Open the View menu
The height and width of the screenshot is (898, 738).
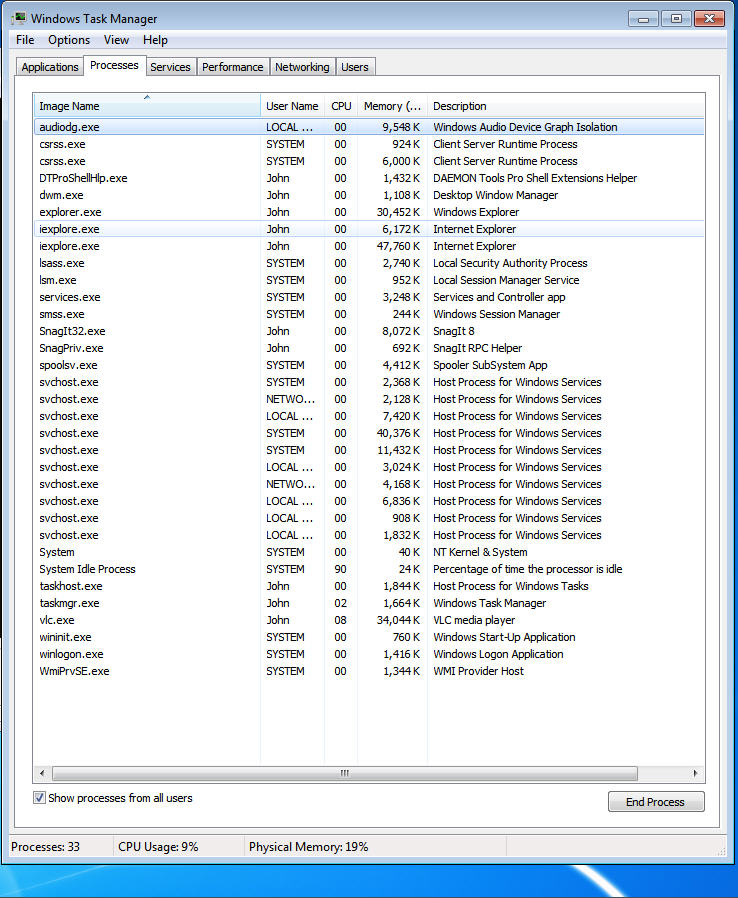116,40
